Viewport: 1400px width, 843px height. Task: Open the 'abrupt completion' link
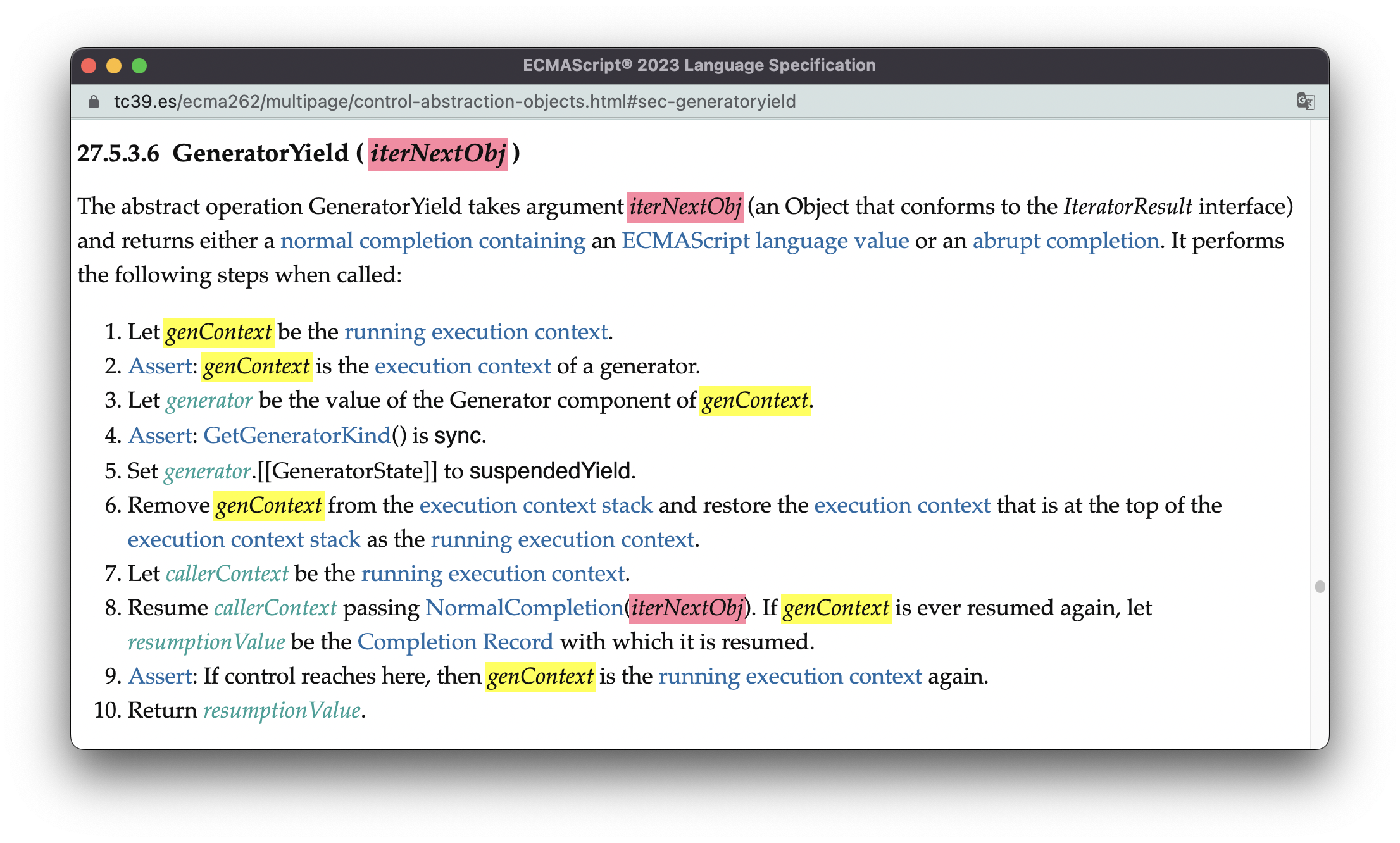click(x=1066, y=241)
